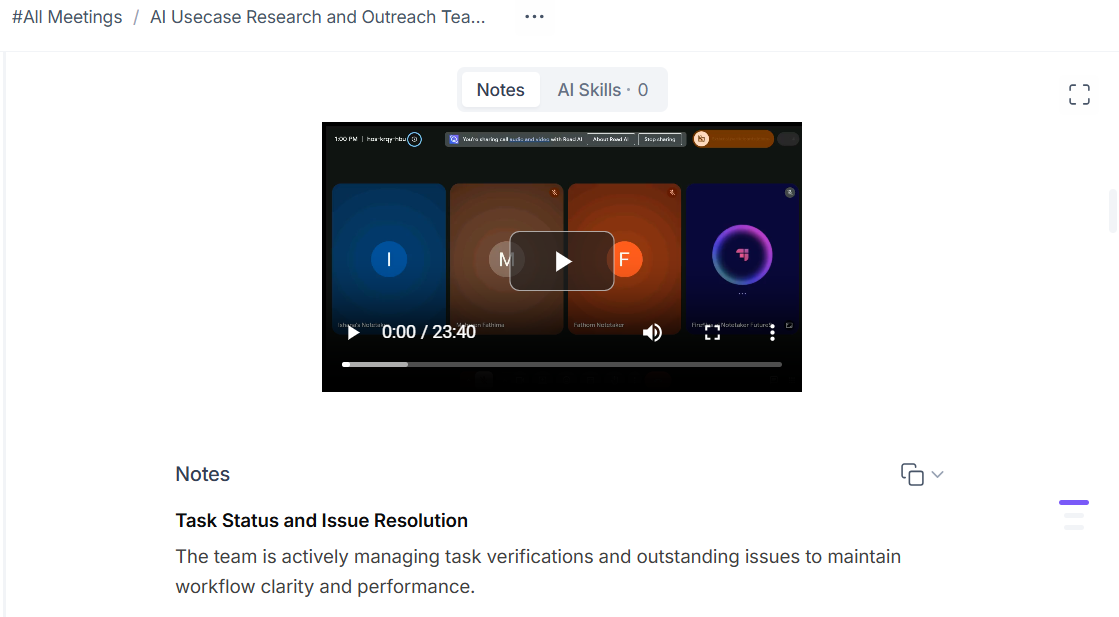
Task: Enter video fullscreen mode
Action: pyautogui.click(x=712, y=332)
